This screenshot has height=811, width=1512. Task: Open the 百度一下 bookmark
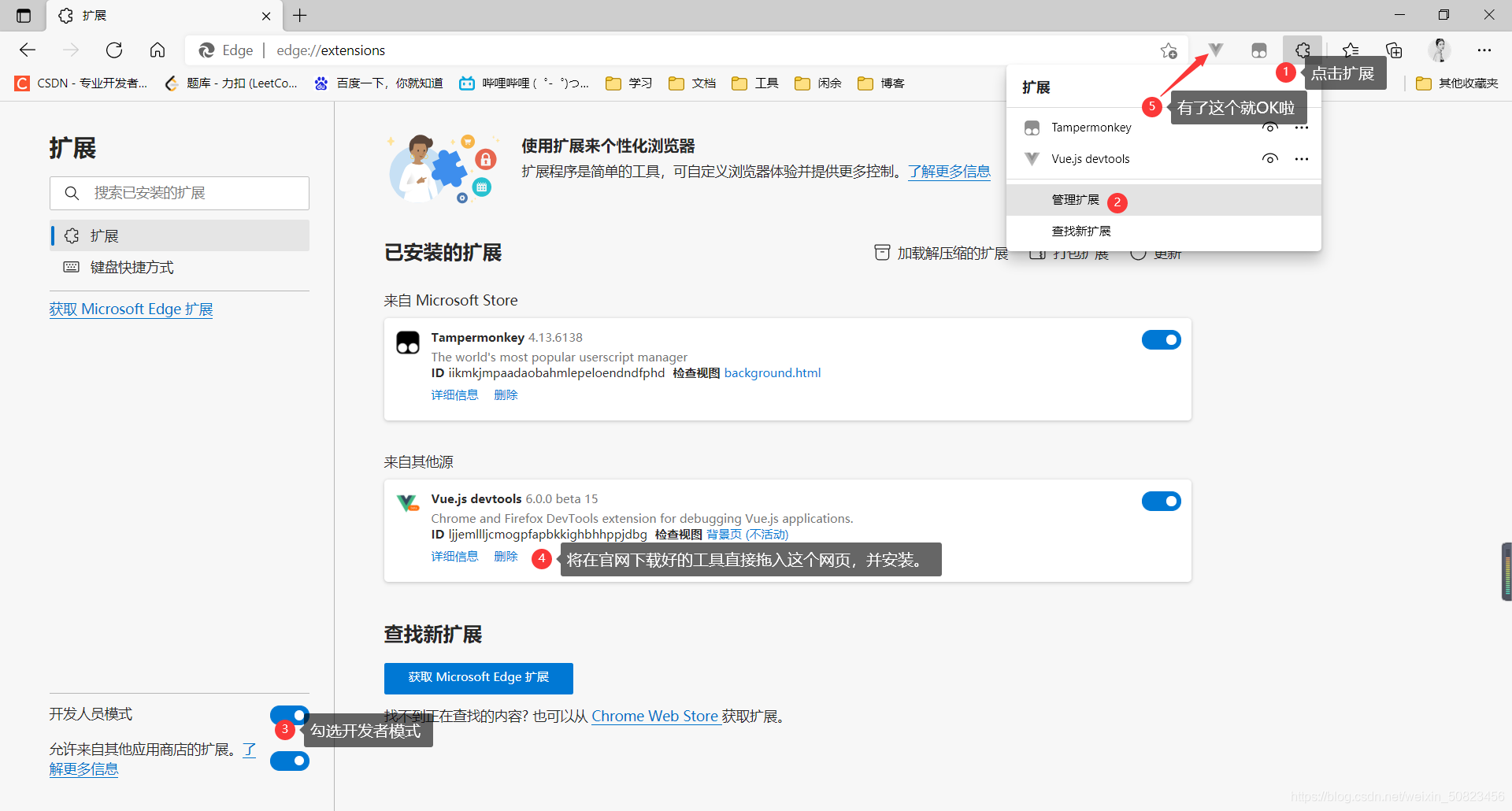(378, 83)
